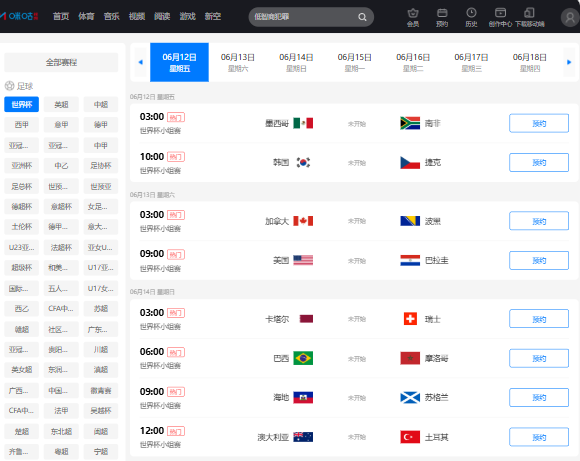Reserve the 卡塔尔 vs 瑞士 match
Screen dimensions: 580x461
point(539,319)
